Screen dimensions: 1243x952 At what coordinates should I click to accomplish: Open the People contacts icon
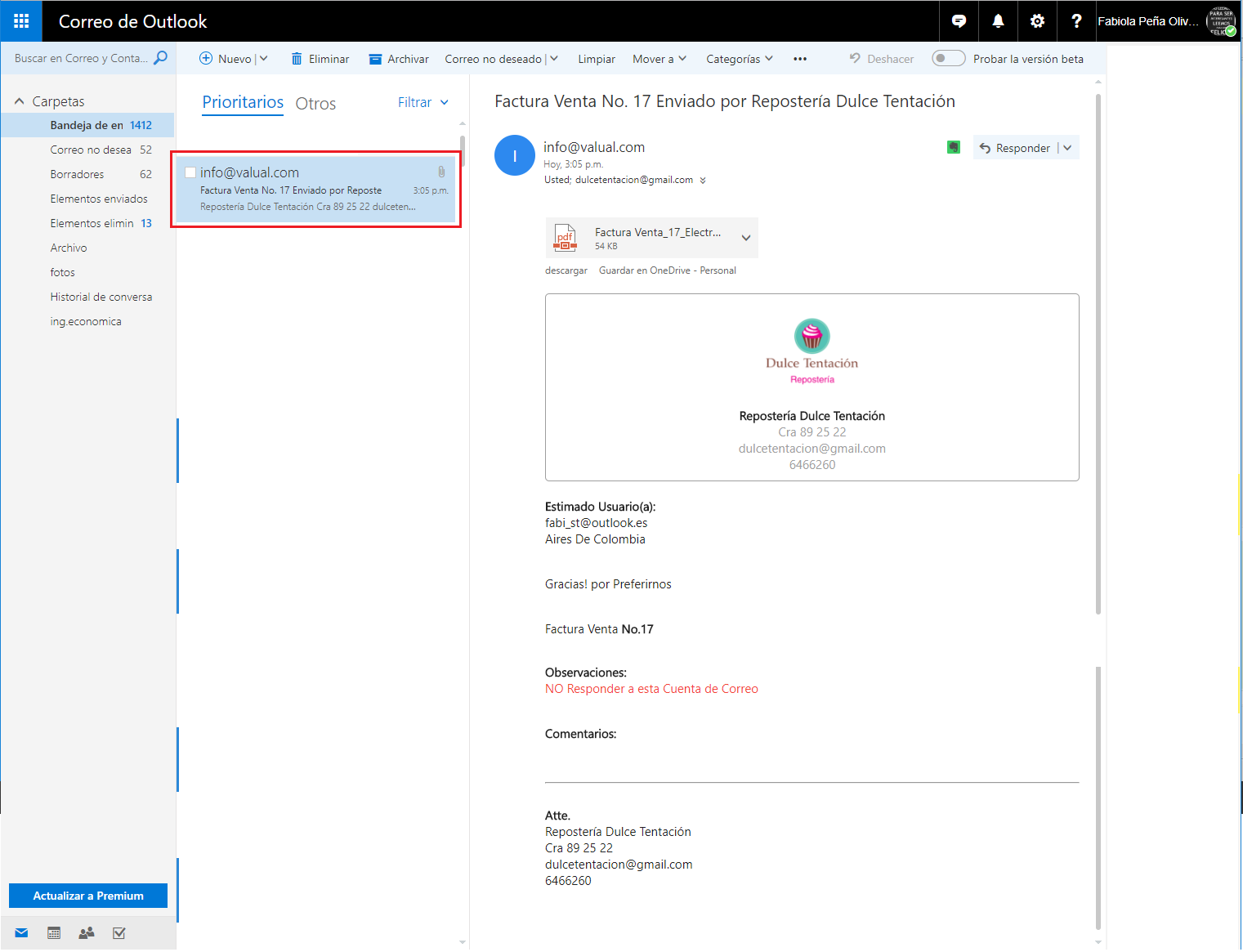tap(87, 933)
